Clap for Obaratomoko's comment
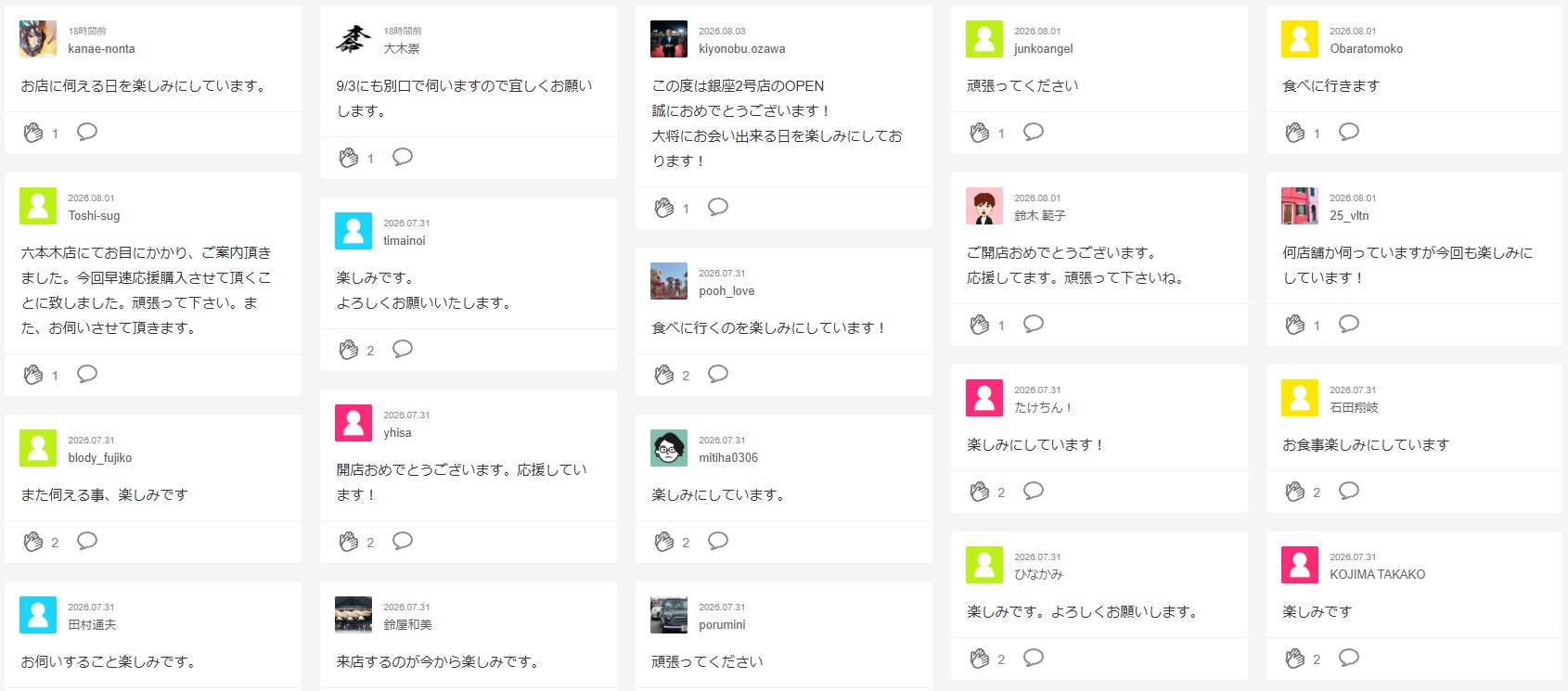This screenshot has width=1568, height=691. 1295,133
